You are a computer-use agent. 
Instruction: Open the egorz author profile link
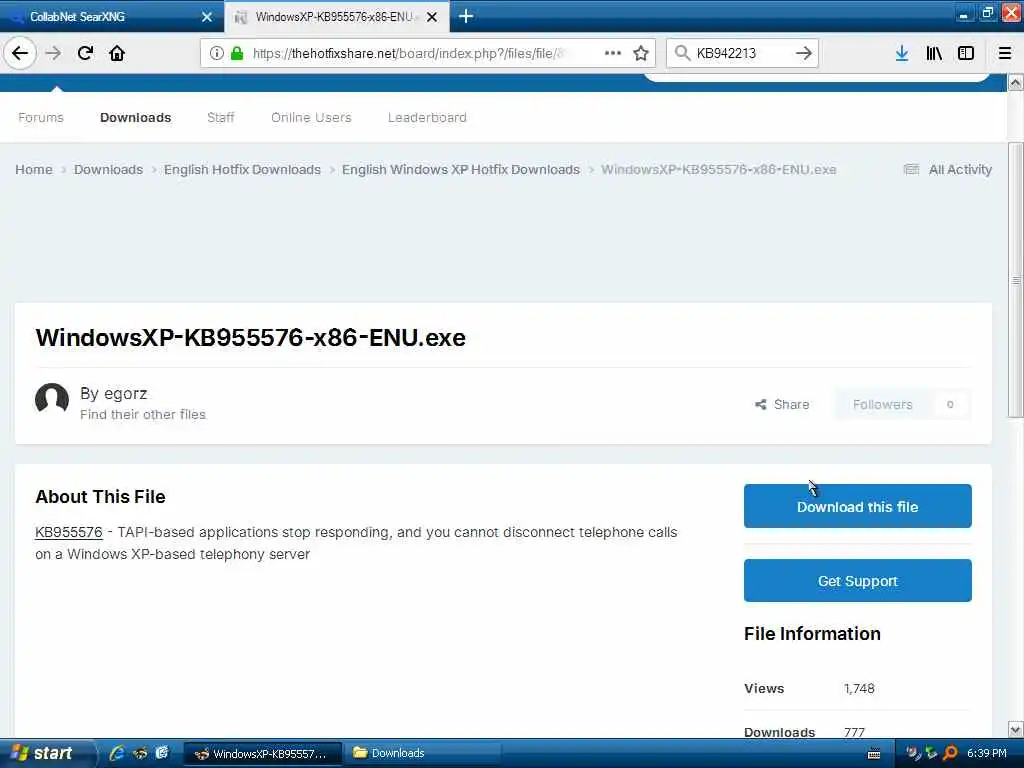(x=125, y=394)
